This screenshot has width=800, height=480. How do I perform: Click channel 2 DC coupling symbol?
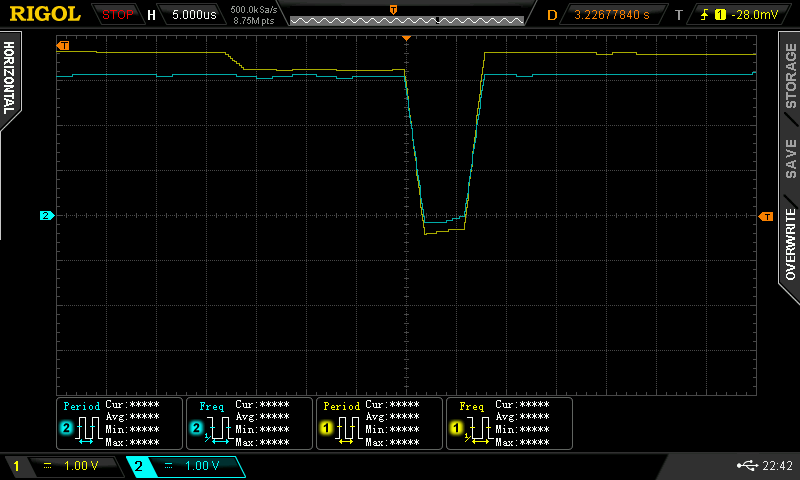point(168,466)
